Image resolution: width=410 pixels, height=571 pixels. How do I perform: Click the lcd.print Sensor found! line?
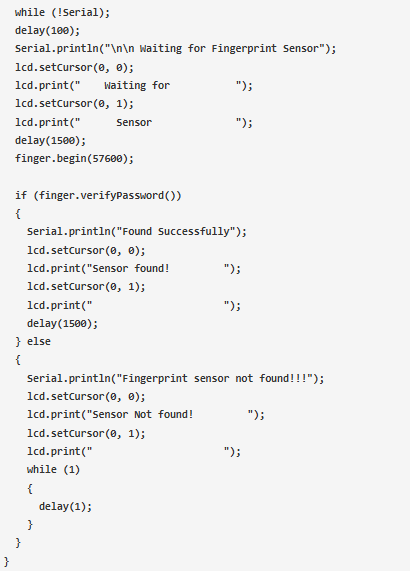coord(134,269)
